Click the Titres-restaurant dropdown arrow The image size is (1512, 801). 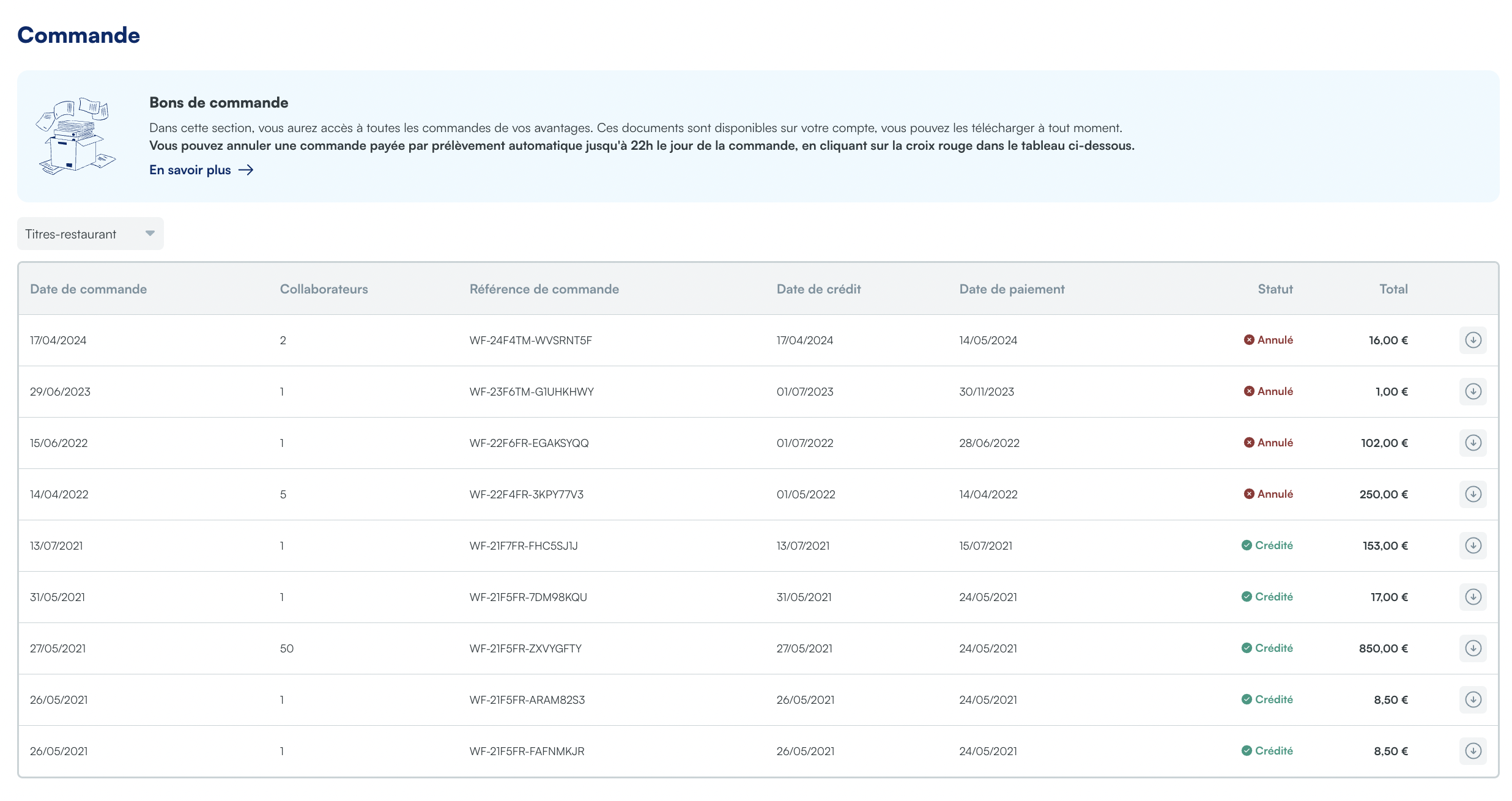(150, 234)
